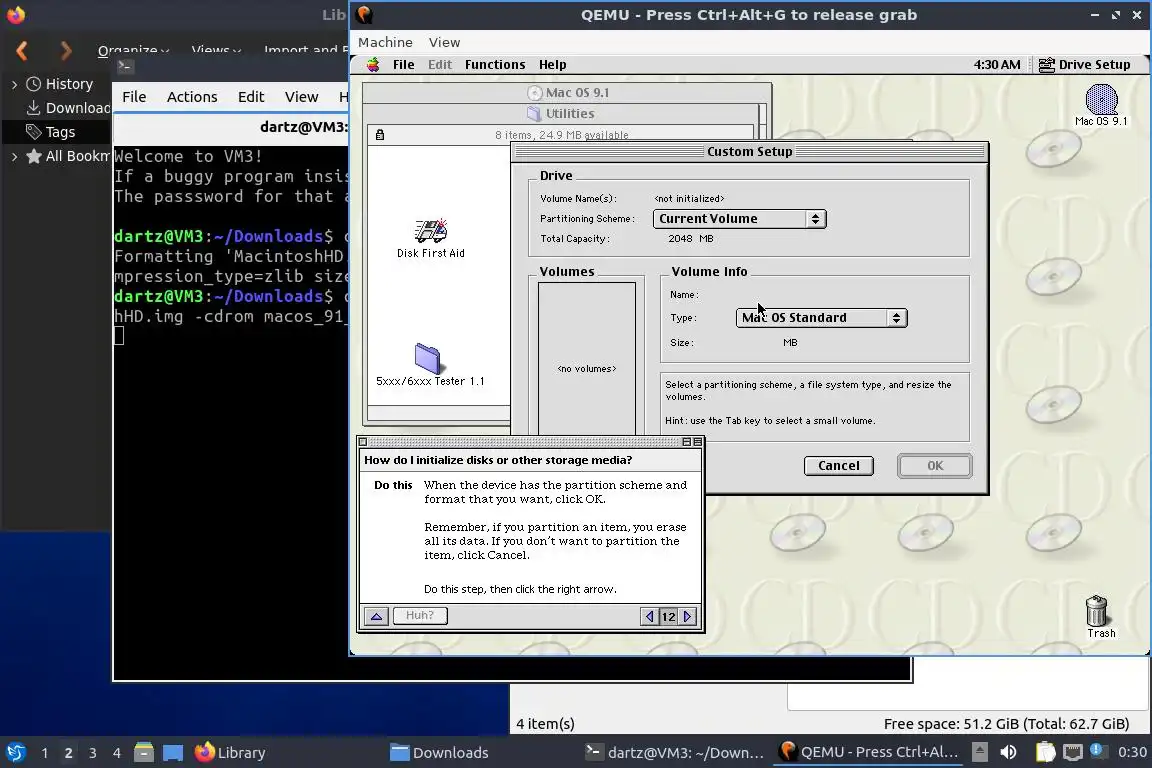Click Free space status in file manager
The image size is (1152, 768).
(1006, 724)
